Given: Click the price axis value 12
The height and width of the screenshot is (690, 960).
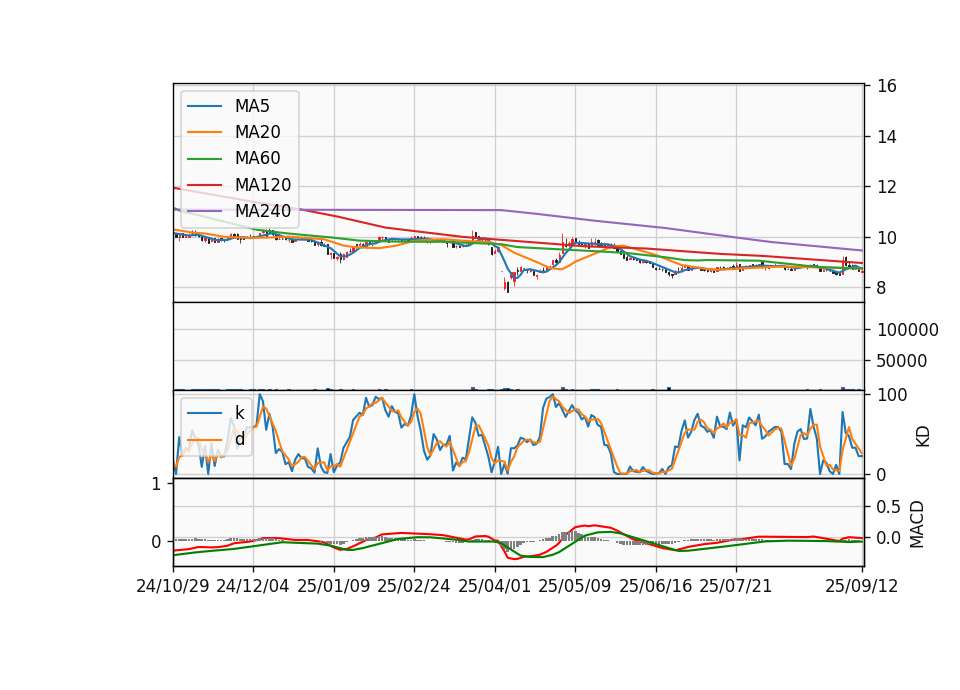Looking at the screenshot, I should click(x=887, y=187).
